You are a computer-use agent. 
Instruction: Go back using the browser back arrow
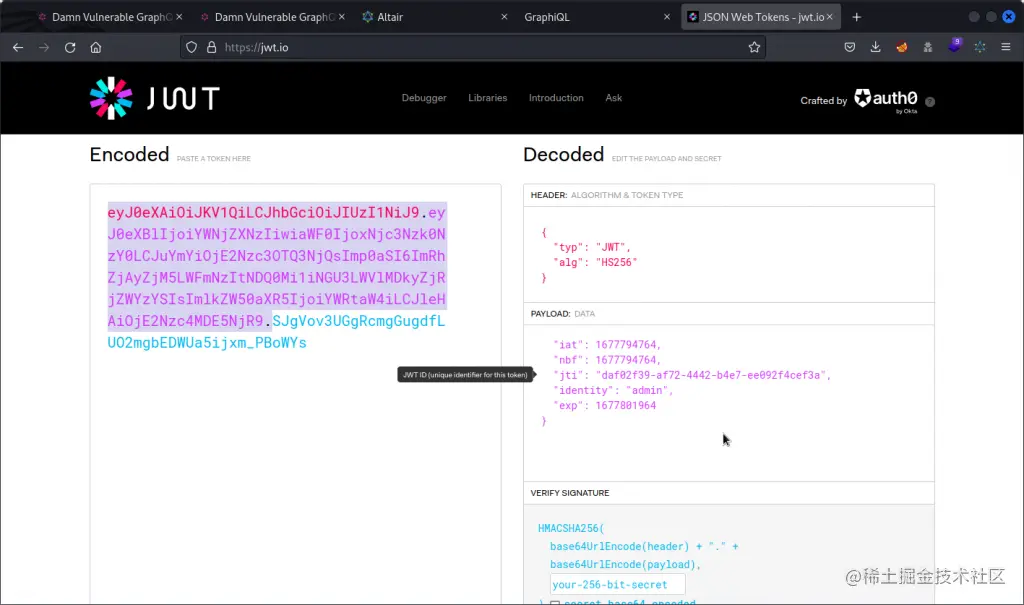18,47
